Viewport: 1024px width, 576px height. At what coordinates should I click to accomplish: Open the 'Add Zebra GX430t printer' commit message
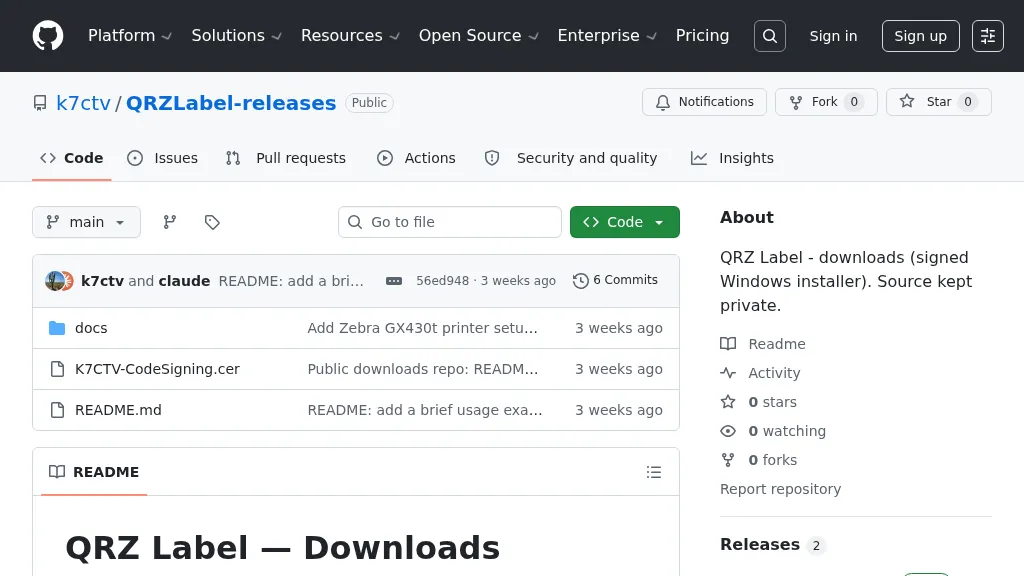[x=423, y=328]
